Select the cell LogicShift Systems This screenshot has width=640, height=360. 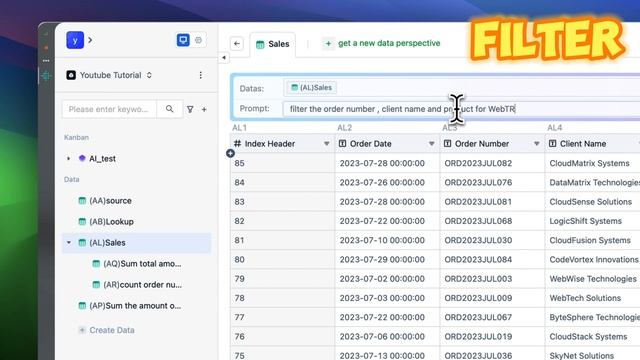pyautogui.click(x=593, y=221)
